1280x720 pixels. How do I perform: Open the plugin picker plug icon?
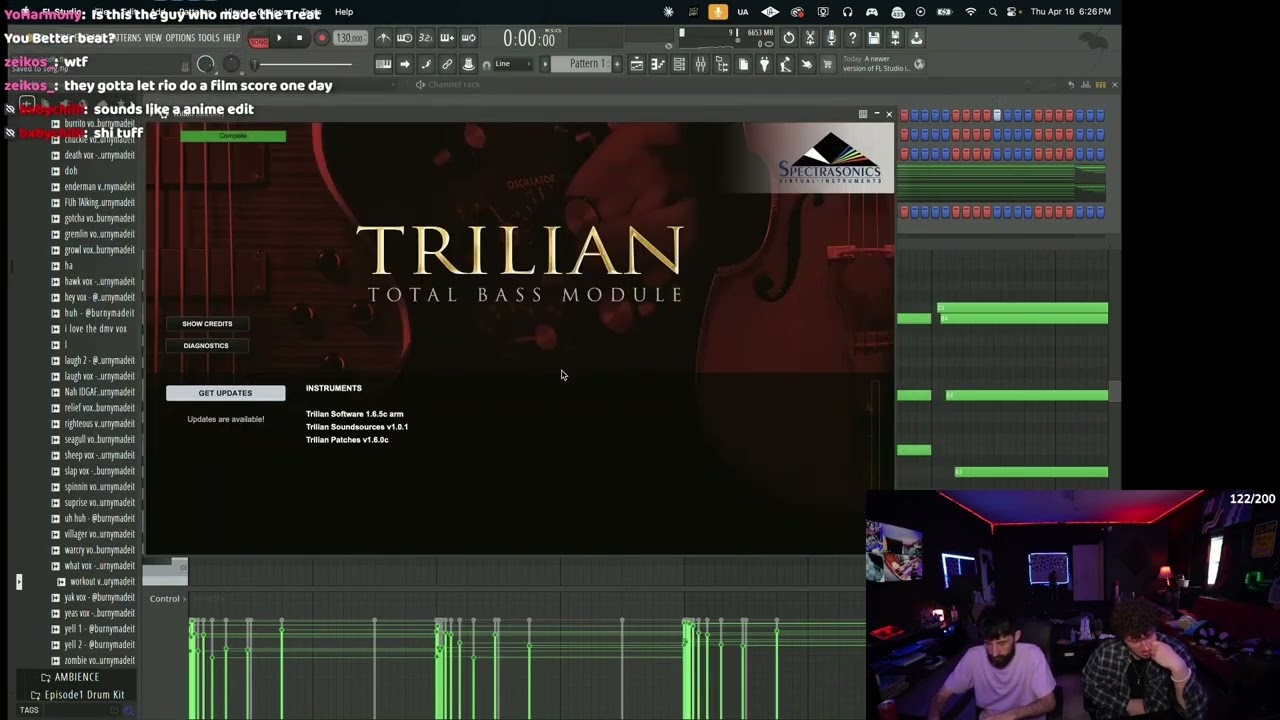[x=764, y=64]
